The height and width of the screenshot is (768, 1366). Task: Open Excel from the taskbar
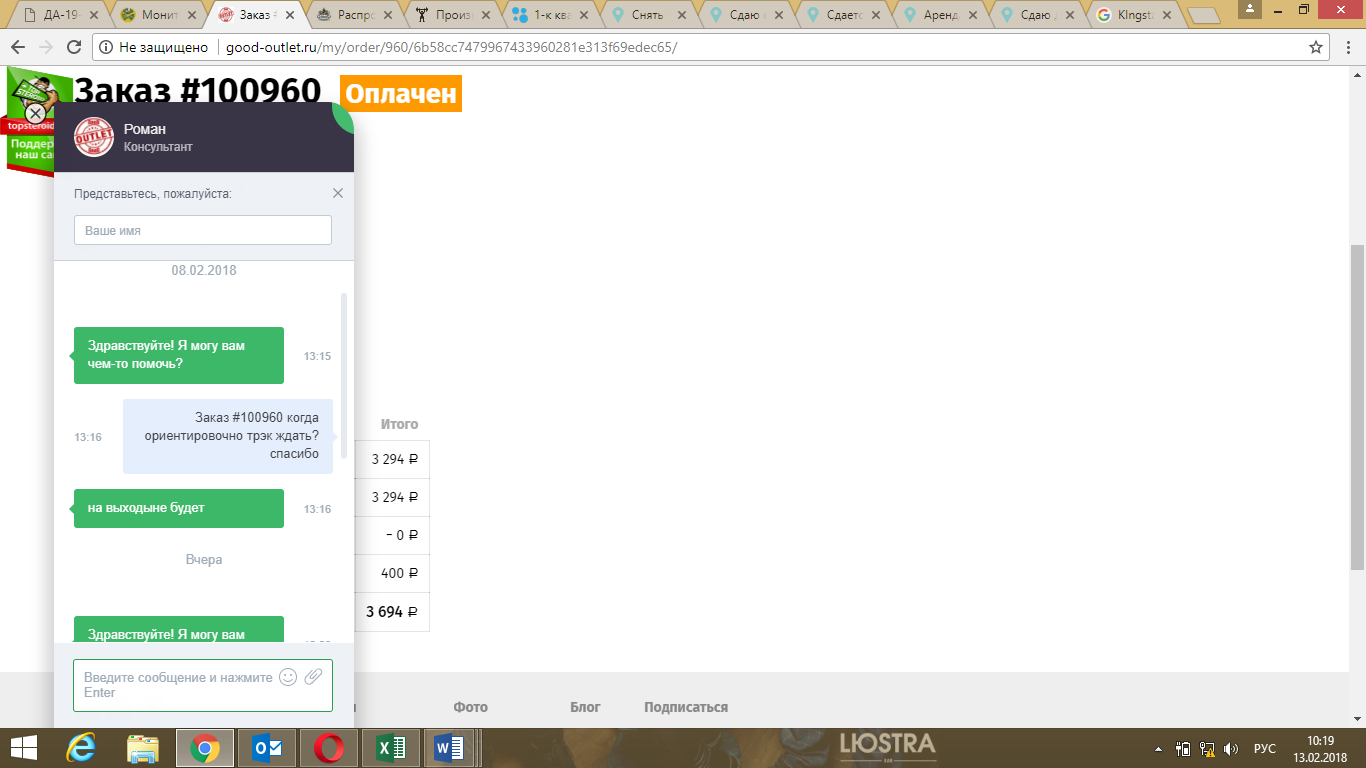pos(390,748)
